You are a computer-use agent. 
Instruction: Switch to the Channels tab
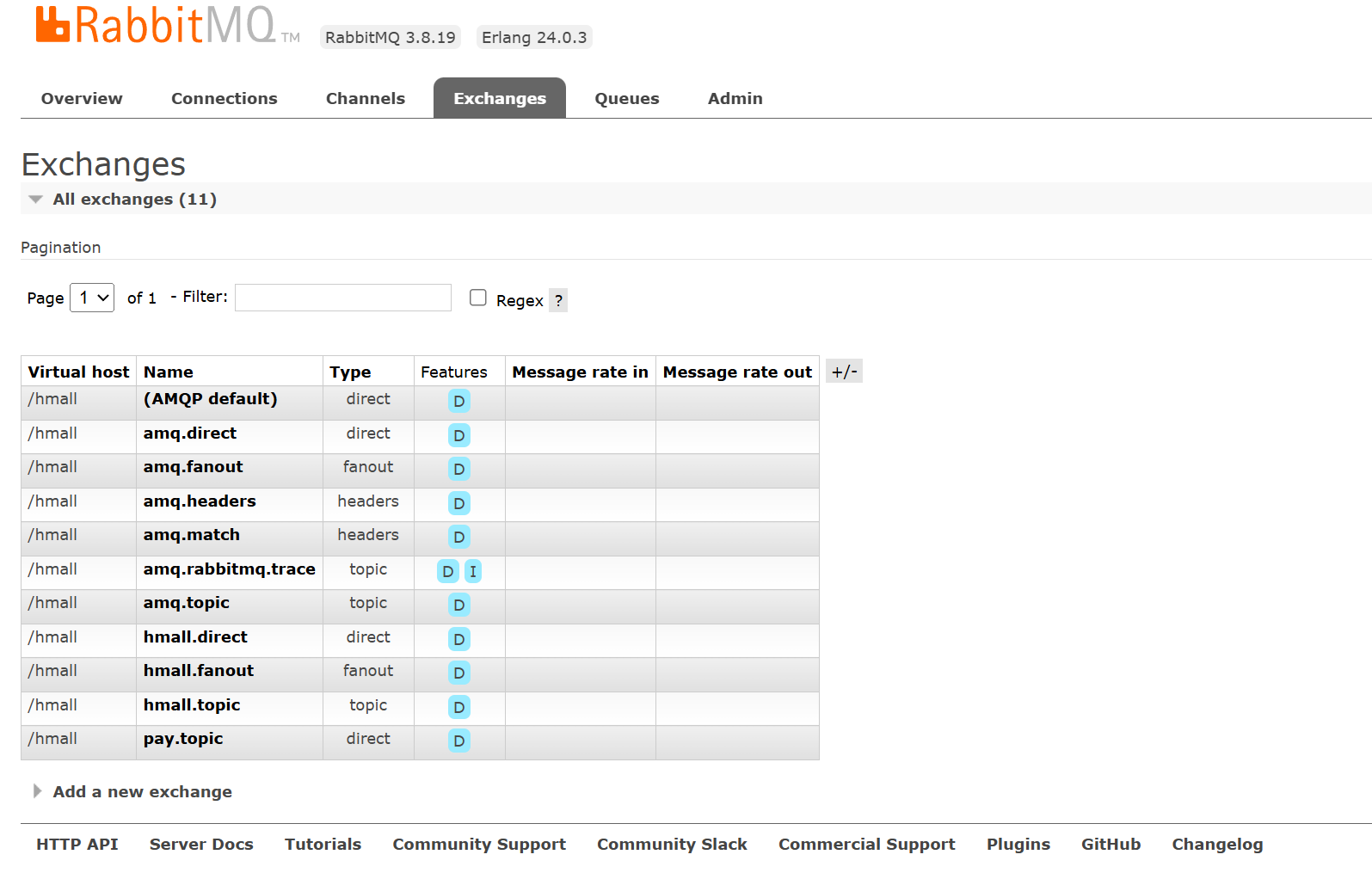click(366, 98)
